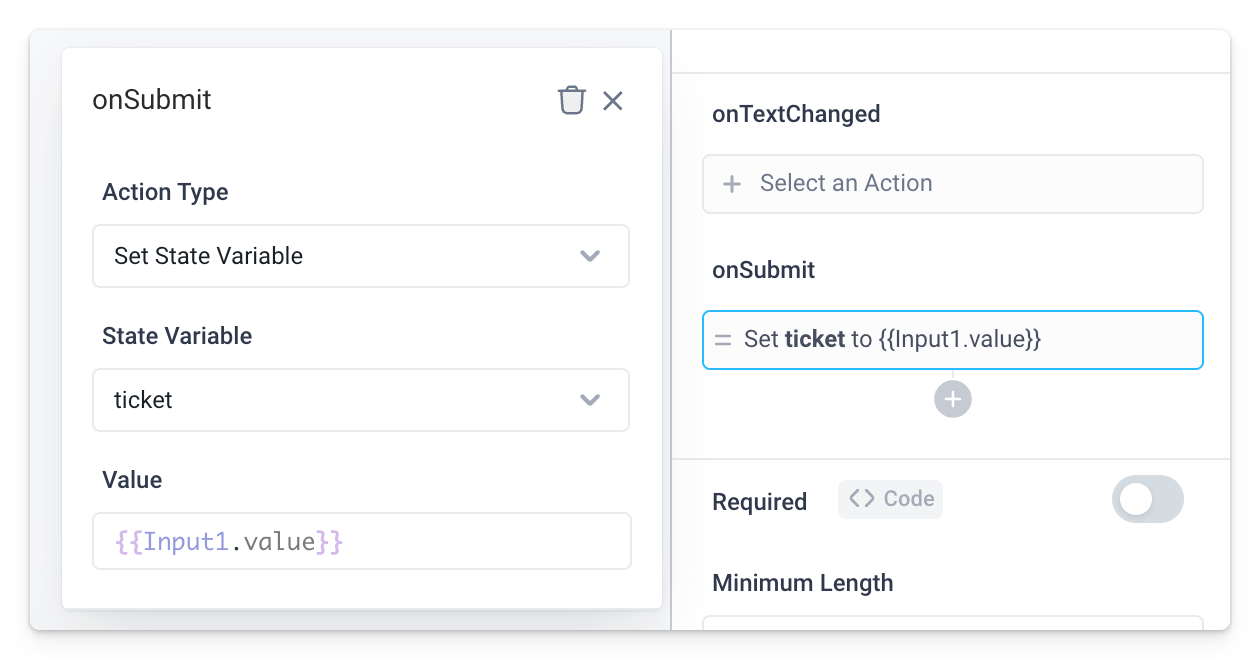The width and height of the screenshot is (1260, 660).
Task: Open the Set State Variable action type dropdown
Action: pos(361,256)
